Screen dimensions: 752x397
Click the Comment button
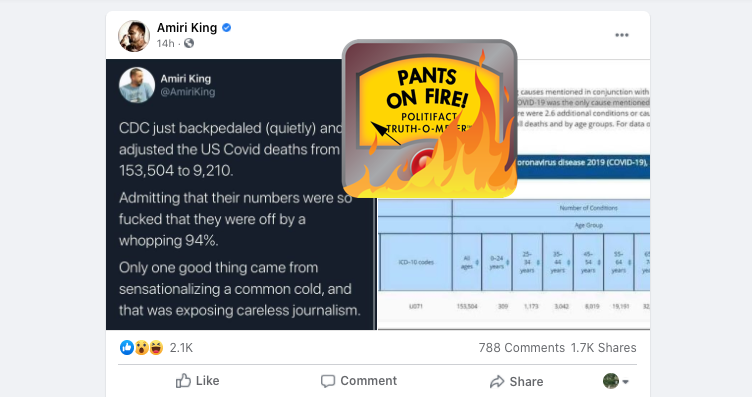tap(359, 381)
